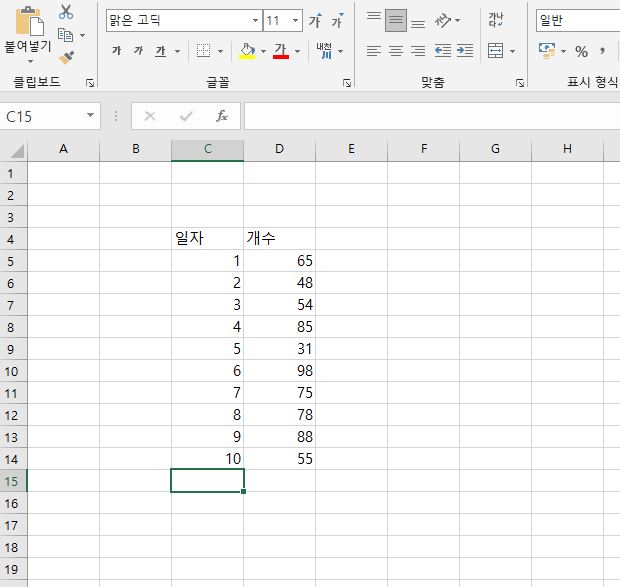Click the phonetic guide dropdown arrow
The image size is (620, 587).
click(340, 51)
